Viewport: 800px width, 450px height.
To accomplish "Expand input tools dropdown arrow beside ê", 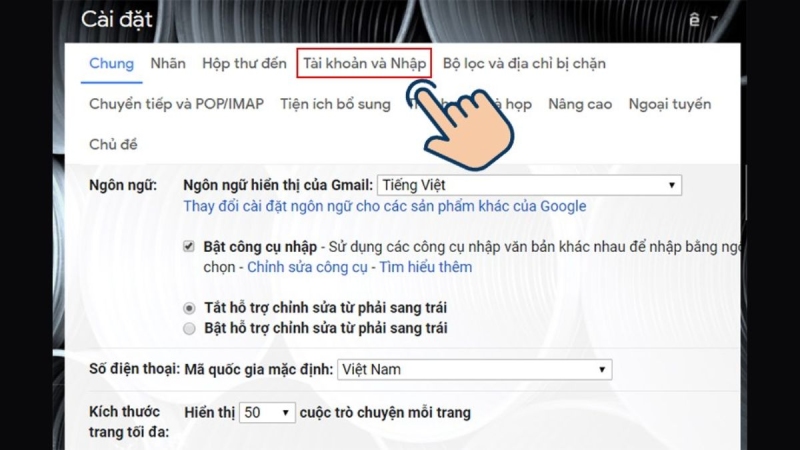I will [x=714, y=19].
